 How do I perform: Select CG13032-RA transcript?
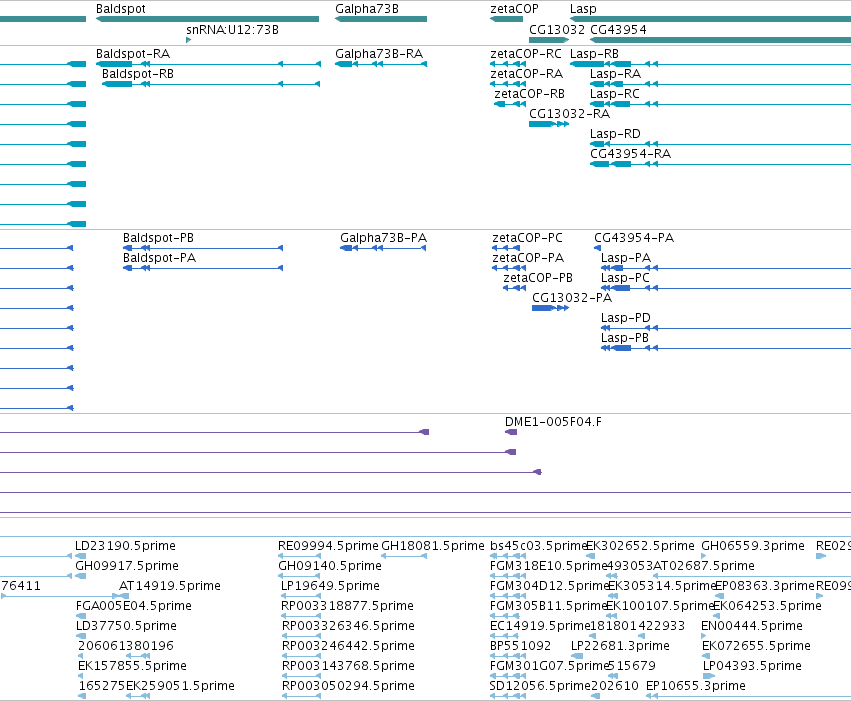pos(549,124)
